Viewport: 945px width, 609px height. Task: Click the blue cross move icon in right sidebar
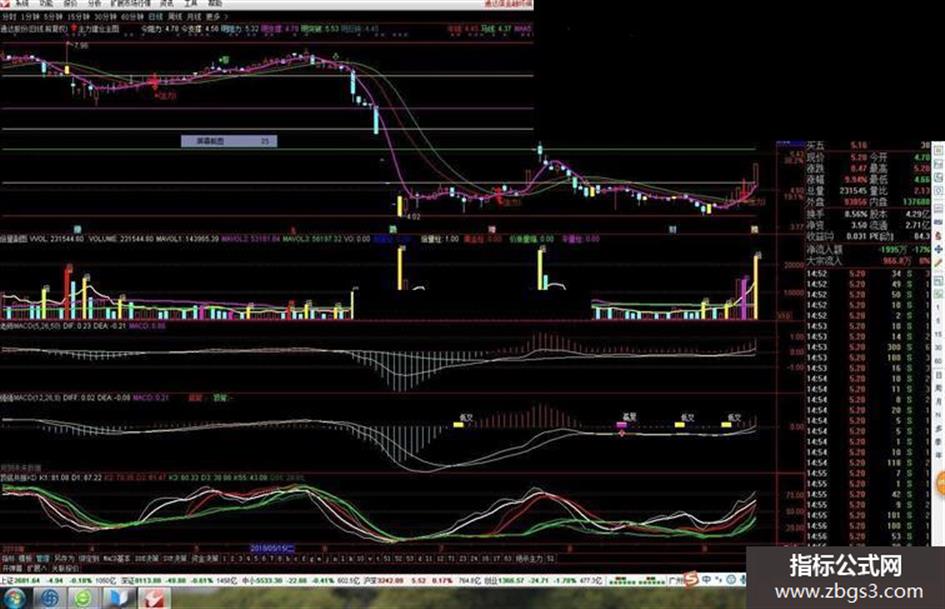938,249
